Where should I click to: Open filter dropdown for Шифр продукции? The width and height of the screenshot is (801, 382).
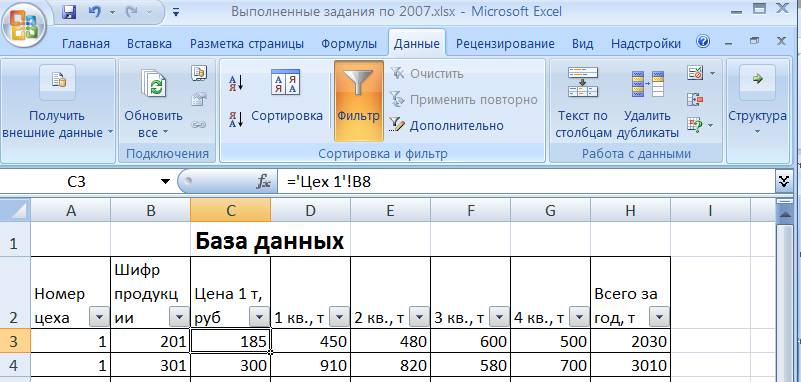[179, 318]
